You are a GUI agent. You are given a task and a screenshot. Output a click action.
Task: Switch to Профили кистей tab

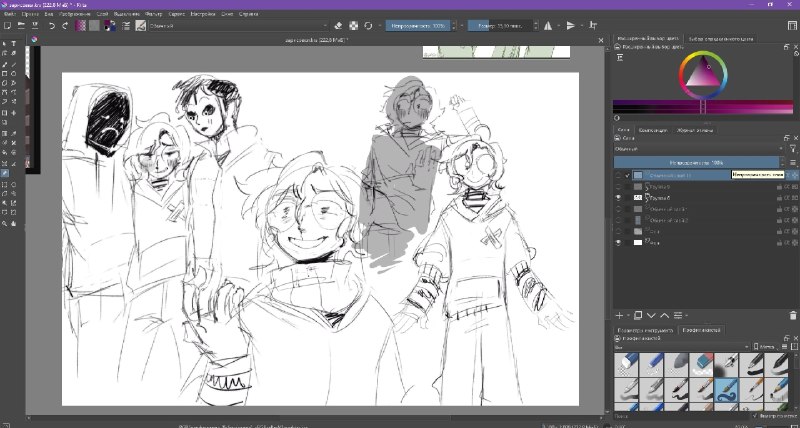pyautogui.click(x=702, y=330)
